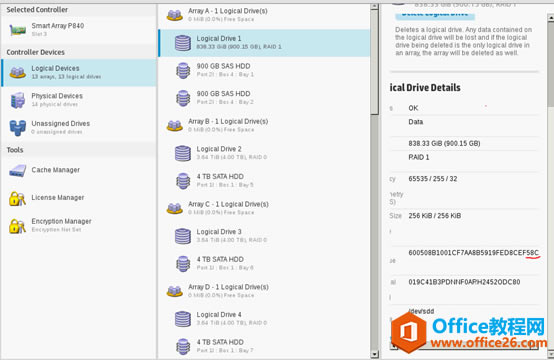Click the details panel scrollbar thumb
The image size is (554, 360).
point(550,63)
